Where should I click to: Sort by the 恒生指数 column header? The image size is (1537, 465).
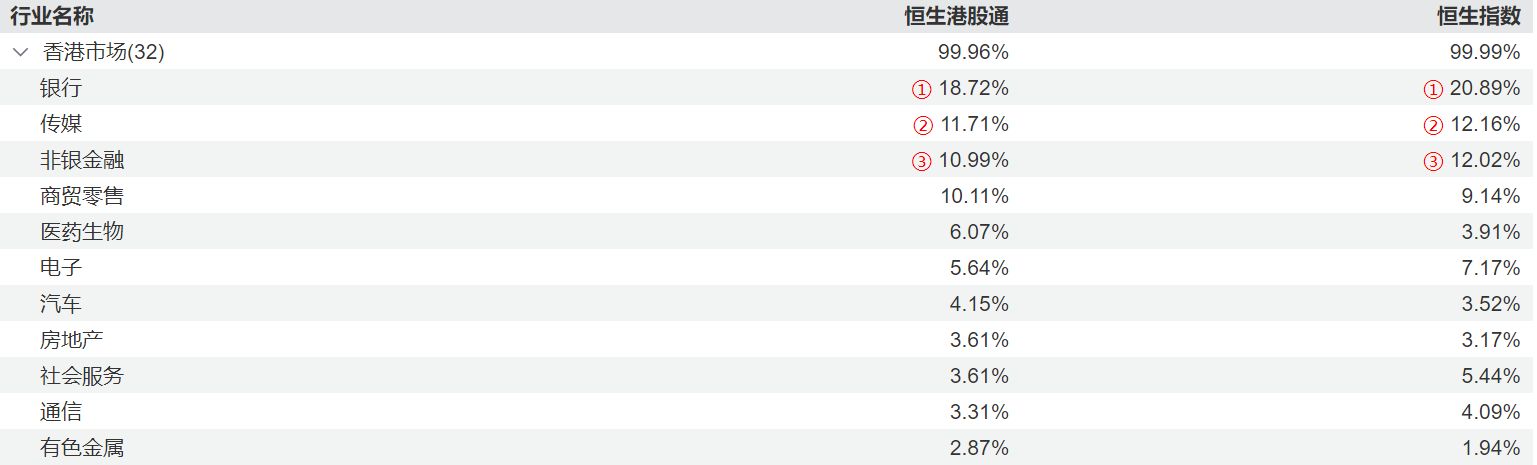[1479, 16]
